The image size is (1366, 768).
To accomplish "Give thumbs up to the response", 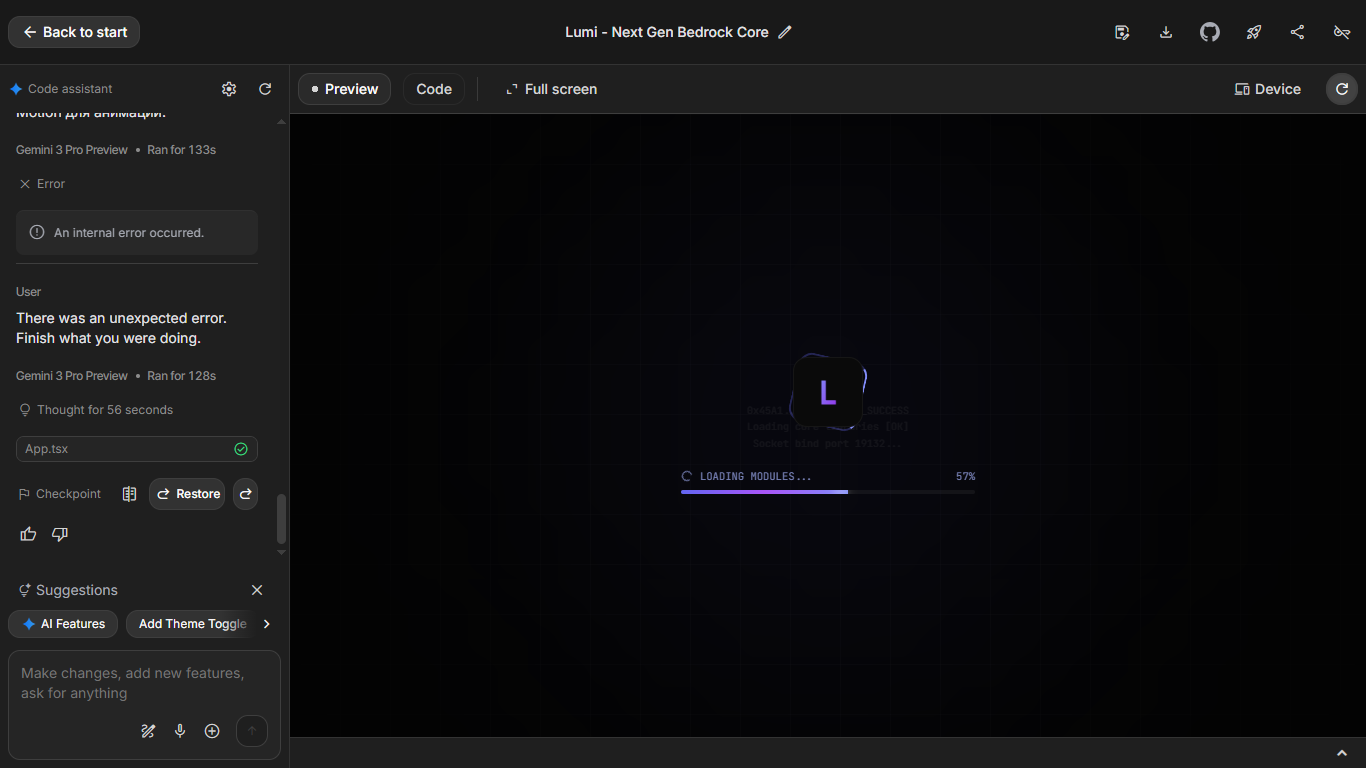I will pyautogui.click(x=28, y=534).
